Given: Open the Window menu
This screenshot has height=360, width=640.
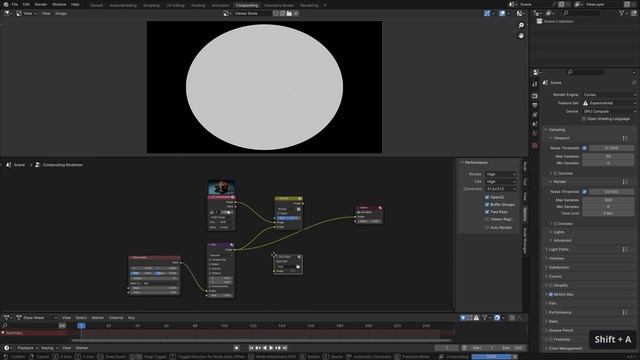Looking at the screenshot, I should [59, 4].
